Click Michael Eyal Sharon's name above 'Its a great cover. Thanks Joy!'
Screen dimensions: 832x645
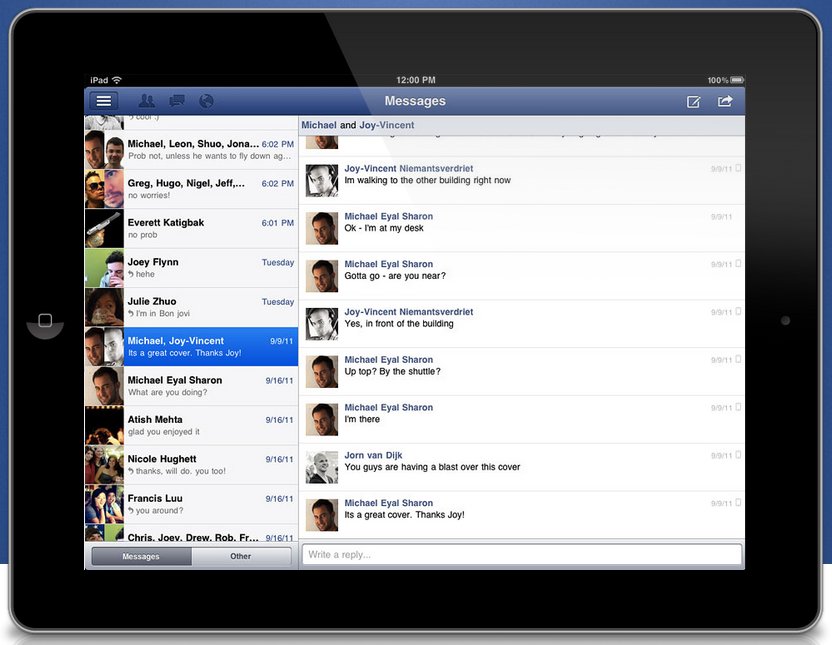pos(388,503)
